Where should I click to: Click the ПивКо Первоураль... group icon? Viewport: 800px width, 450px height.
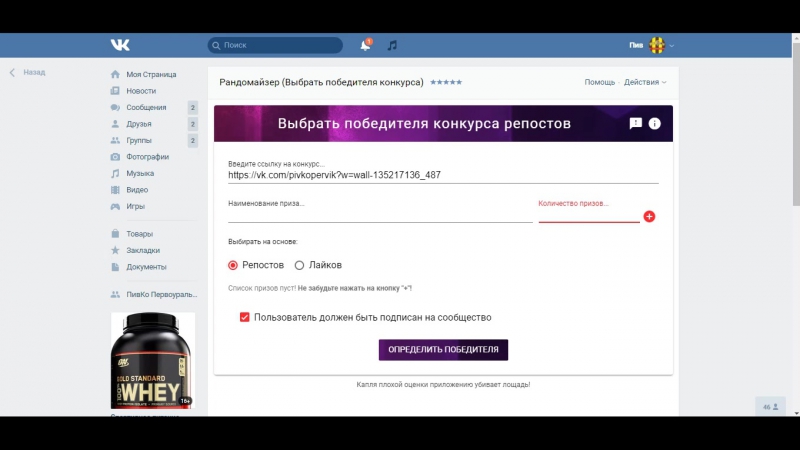tap(115, 294)
